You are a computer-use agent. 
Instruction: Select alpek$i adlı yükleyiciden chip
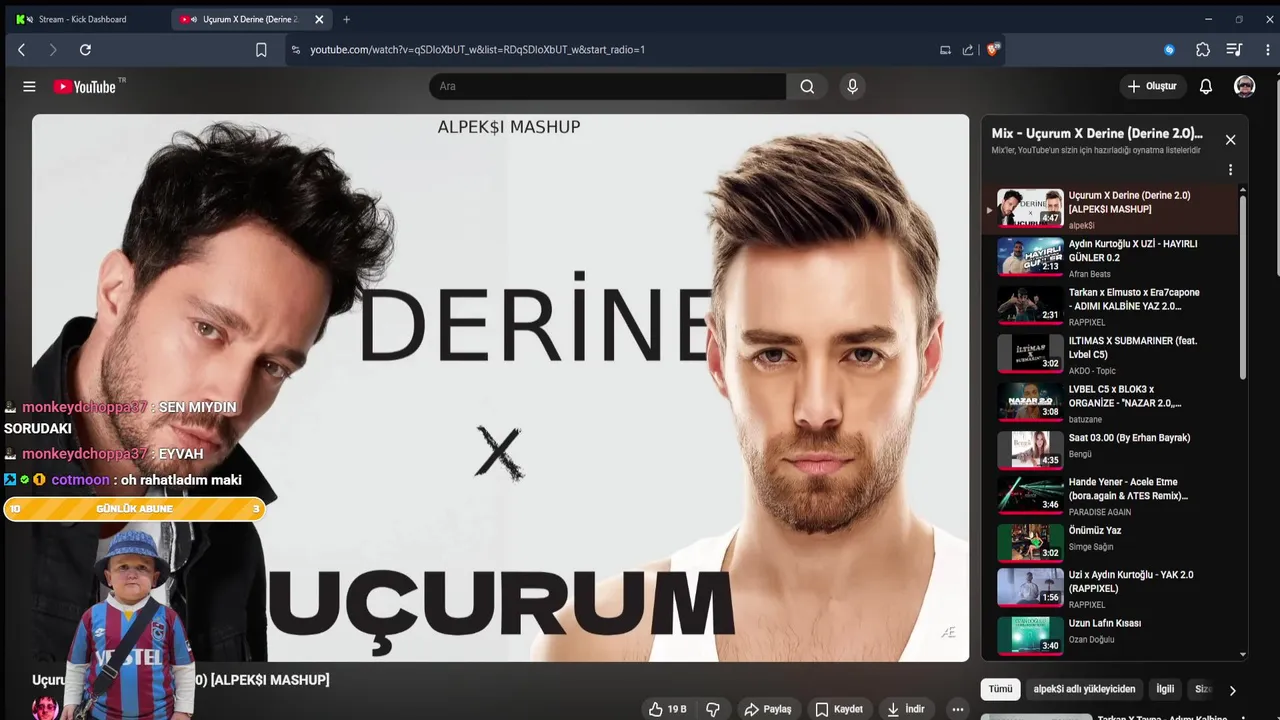(1084, 689)
